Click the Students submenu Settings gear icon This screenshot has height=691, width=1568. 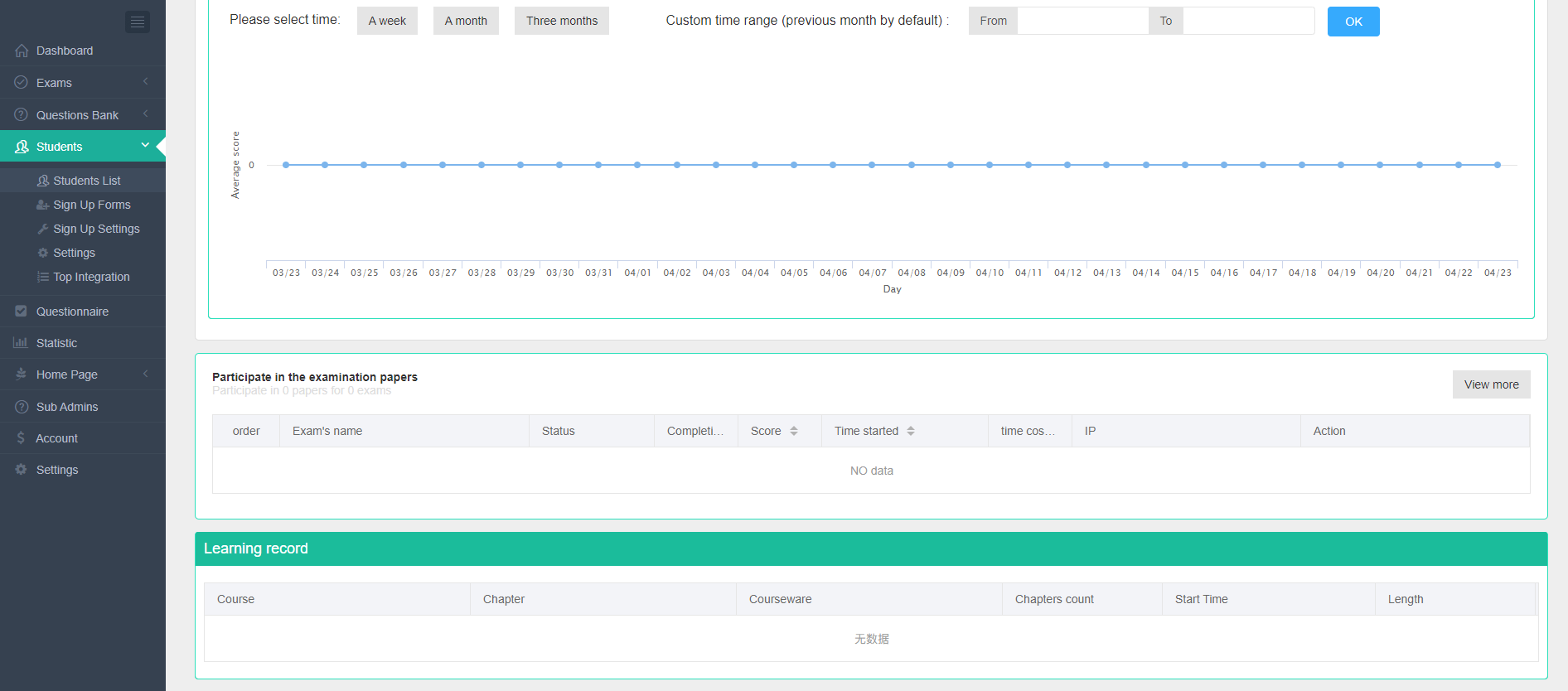pyautogui.click(x=43, y=253)
